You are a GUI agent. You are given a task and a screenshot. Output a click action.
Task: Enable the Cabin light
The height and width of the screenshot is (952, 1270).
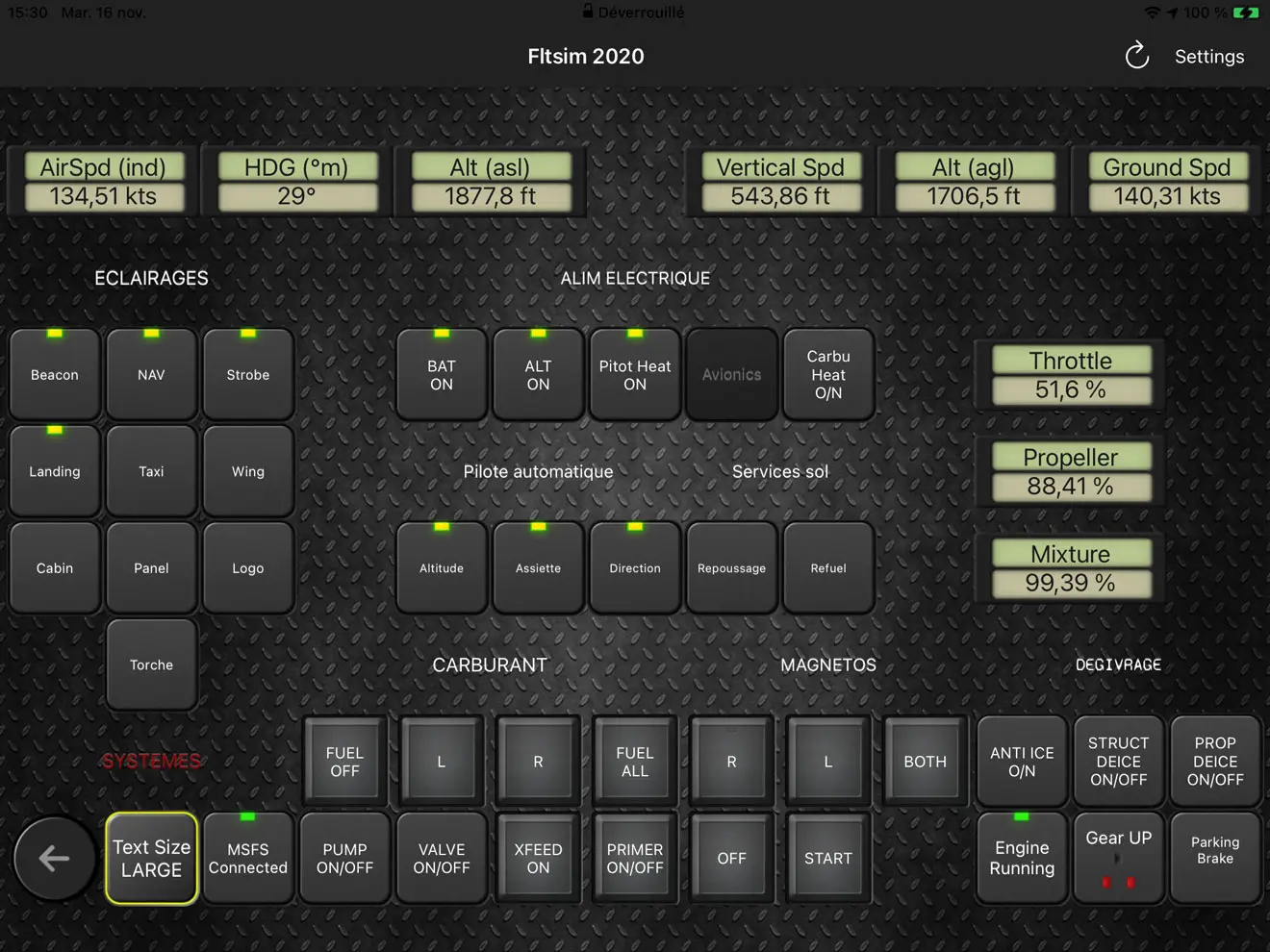[x=55, y=568]
